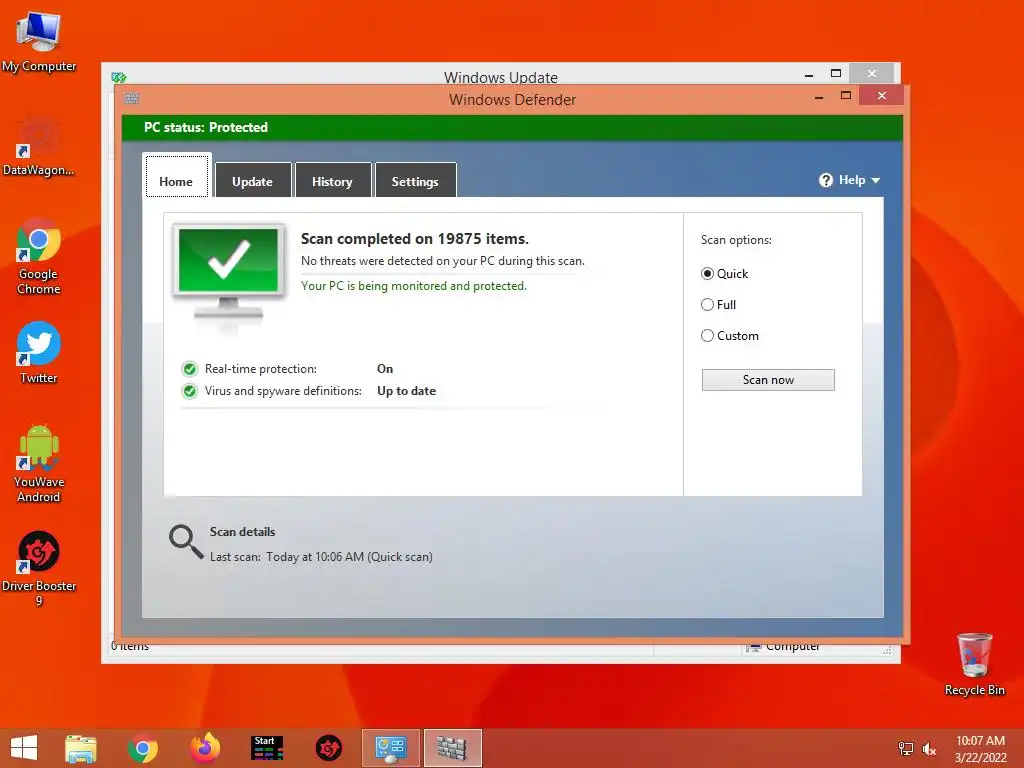Screen dimensions: 1024x768
Task: Launch Google Chrome desktop shortcut
Action: (38, 256)
